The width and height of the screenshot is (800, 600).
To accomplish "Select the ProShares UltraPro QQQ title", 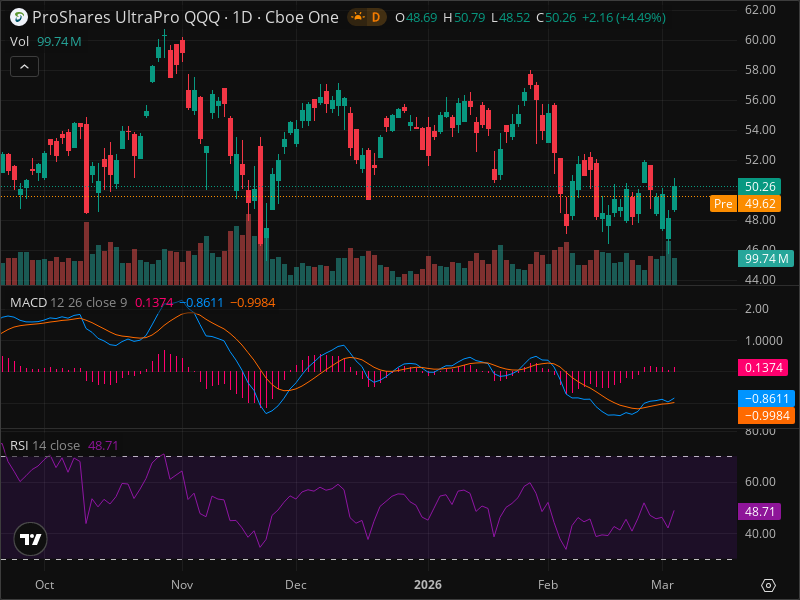I will pos(121,17).
